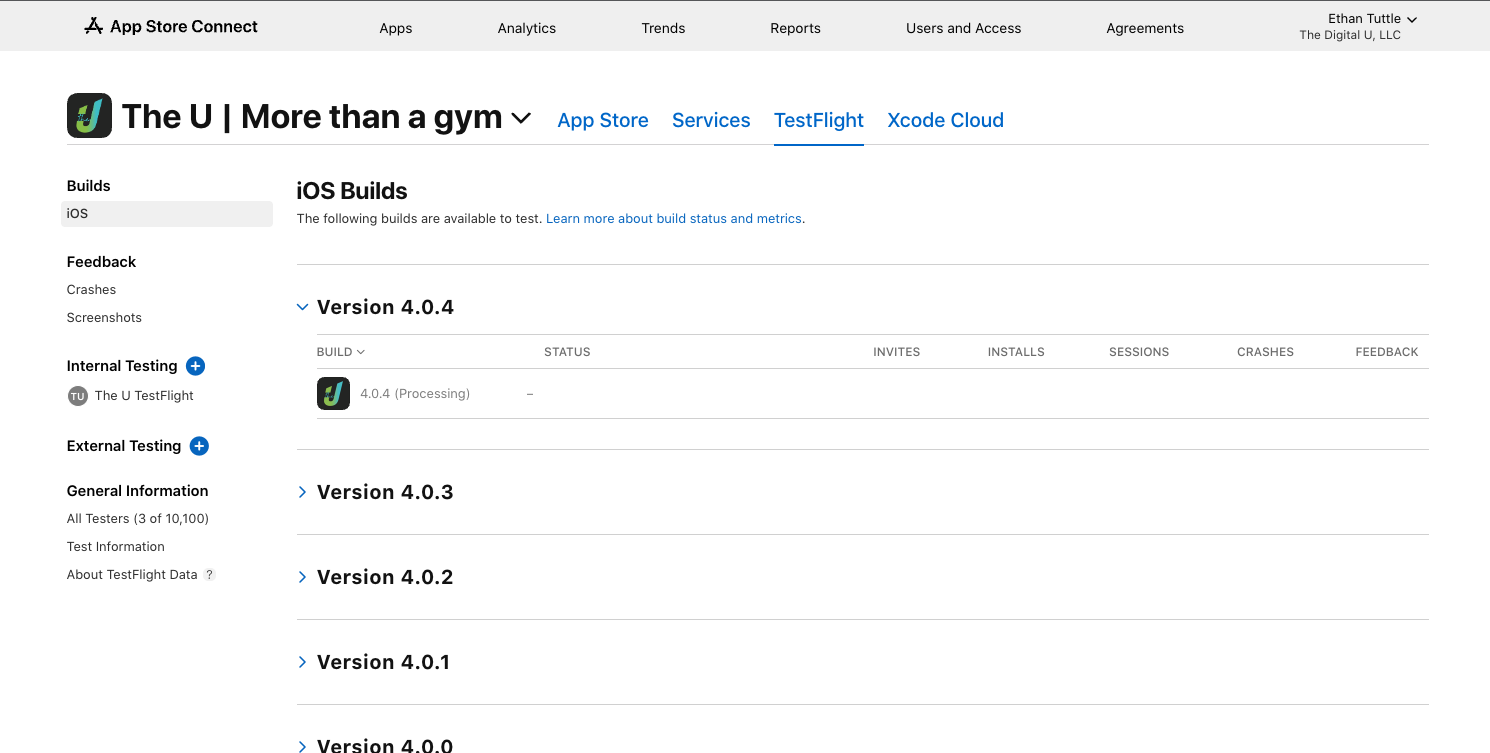The height and width of the screenshot is (753, 1490).
Task: Click the 4.0.4 build app icon
Action: pyautogui.click(x=333, y=394)
